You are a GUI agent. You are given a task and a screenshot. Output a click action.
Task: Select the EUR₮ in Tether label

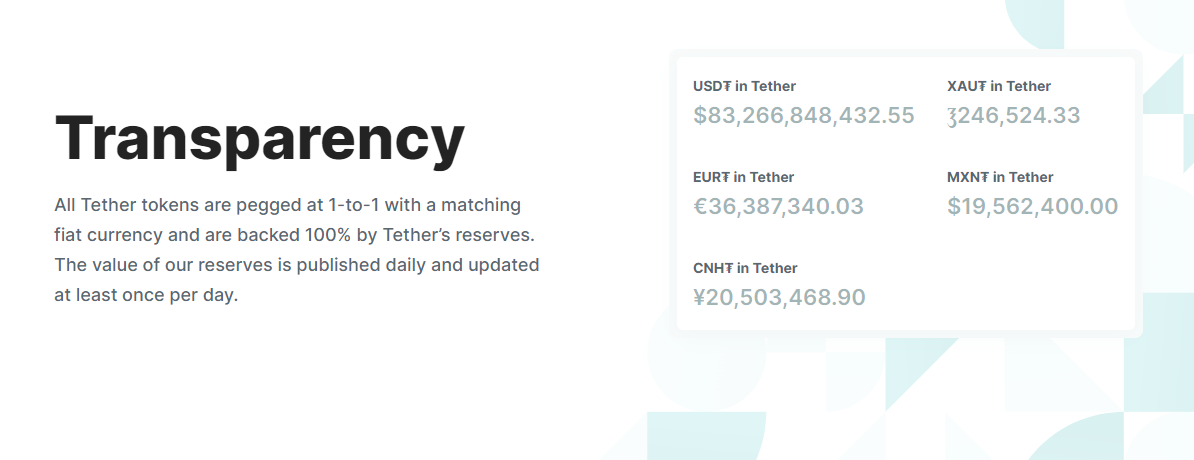[743, 177]
